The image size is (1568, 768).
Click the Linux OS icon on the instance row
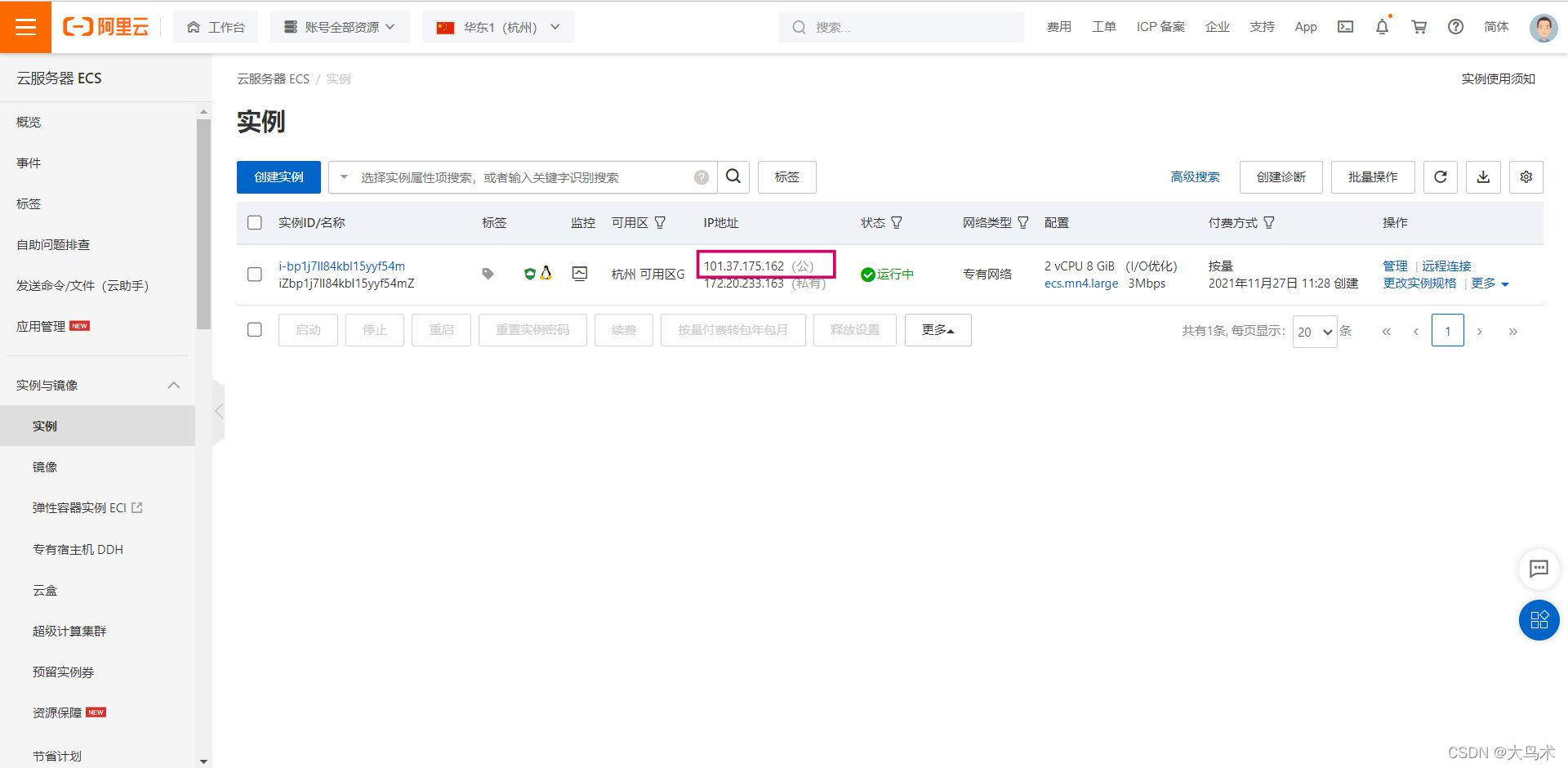[x=546, y=274]
